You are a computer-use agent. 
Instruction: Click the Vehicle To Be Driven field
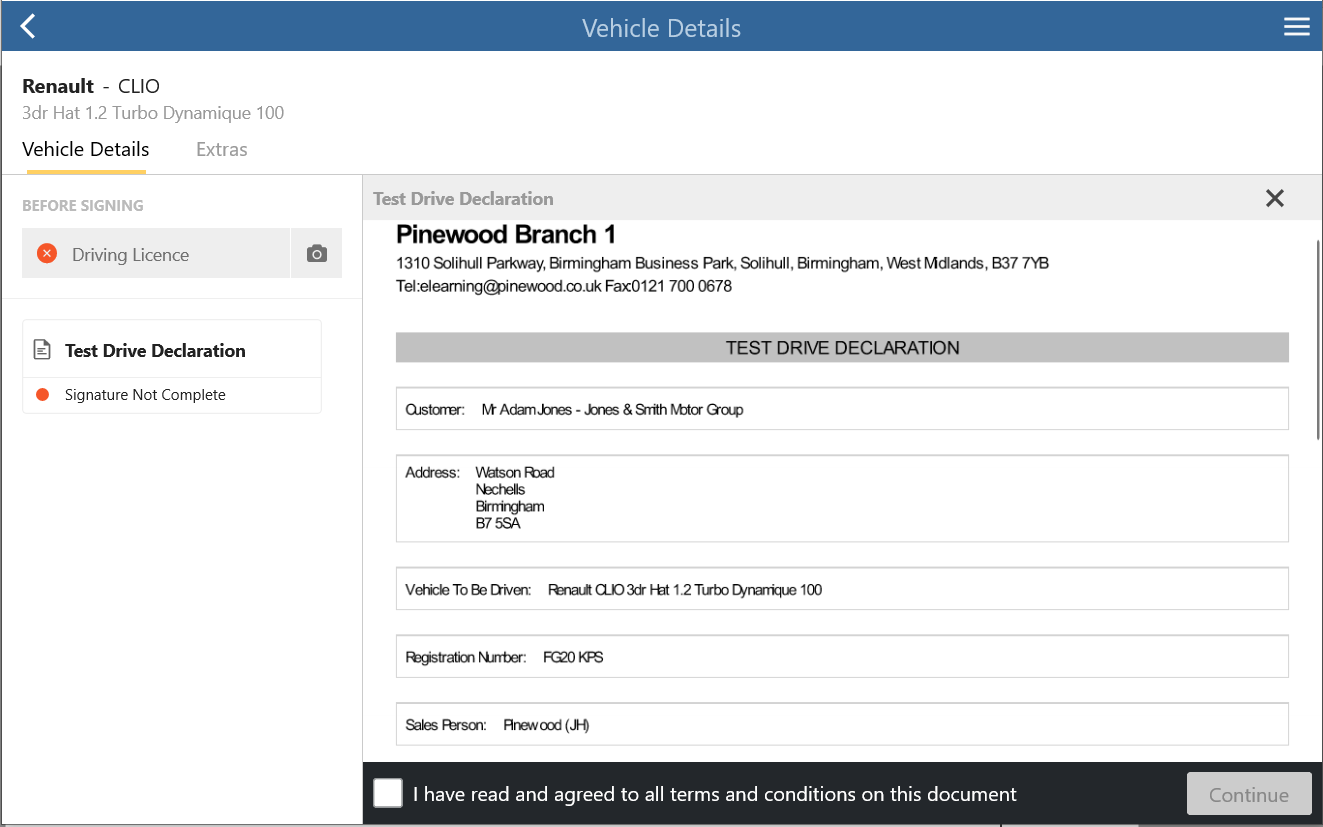click(x=842, y=589)
